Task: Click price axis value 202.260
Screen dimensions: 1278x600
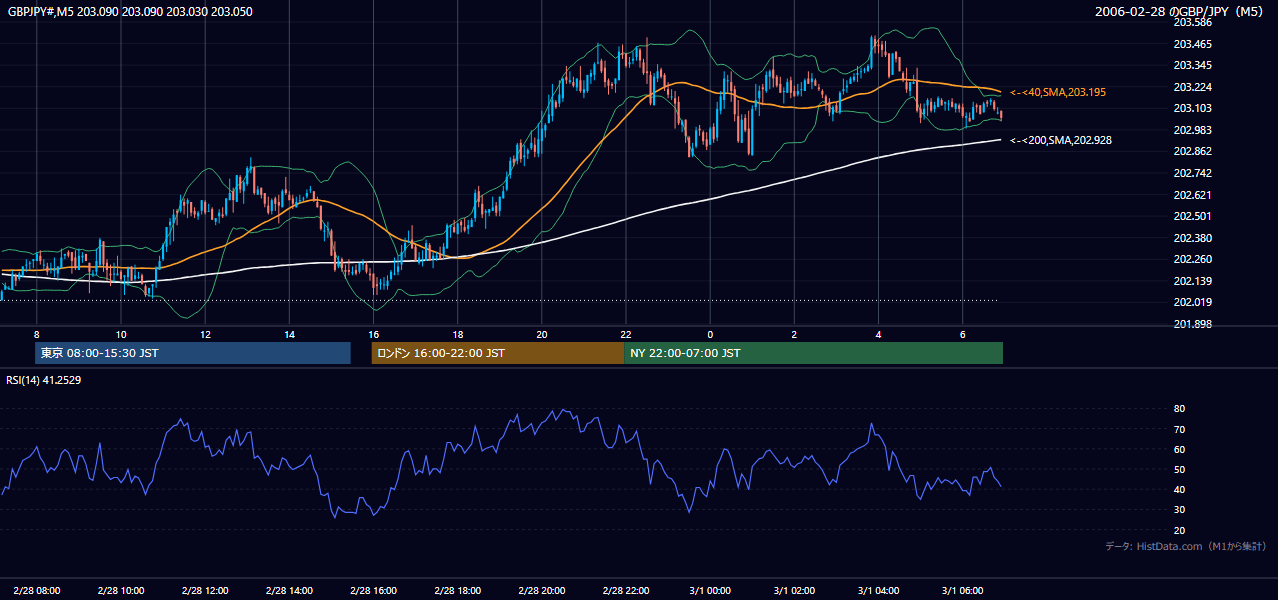Action: pos(1192,259)
